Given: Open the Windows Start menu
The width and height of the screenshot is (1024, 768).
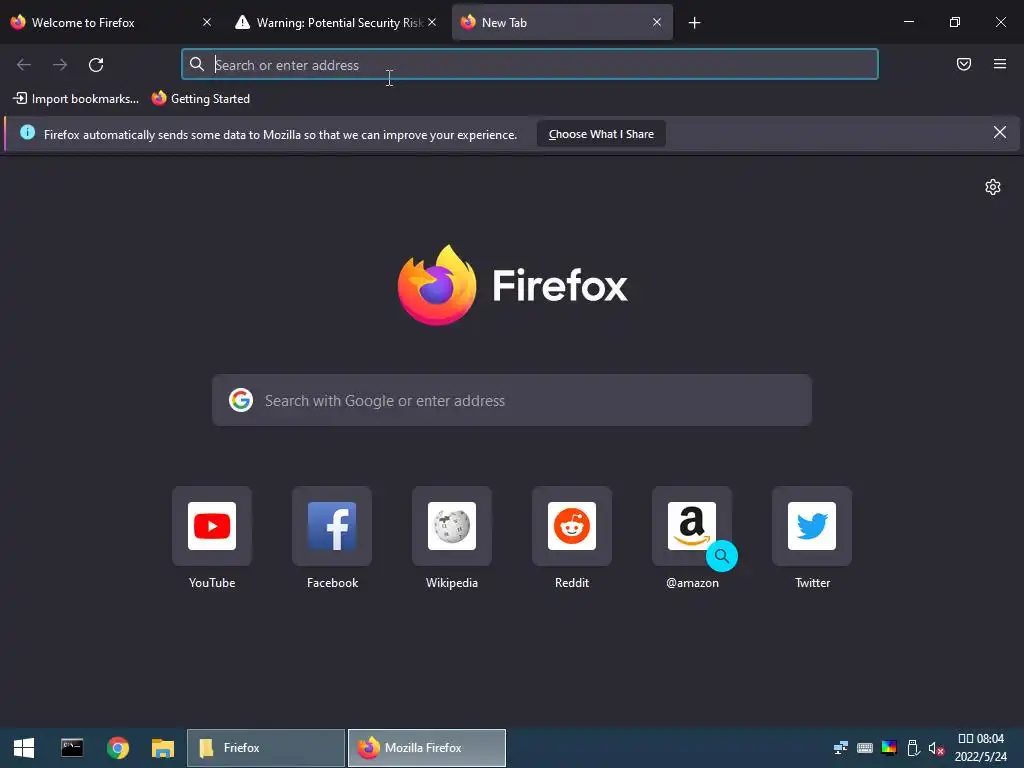Looking at the screenshot, I should 24,748.
